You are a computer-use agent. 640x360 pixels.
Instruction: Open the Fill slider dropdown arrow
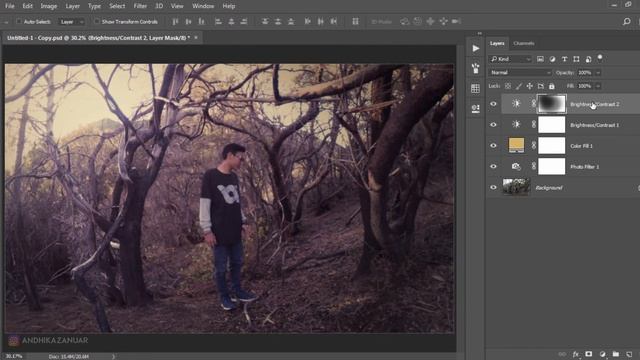click(598, 86)
